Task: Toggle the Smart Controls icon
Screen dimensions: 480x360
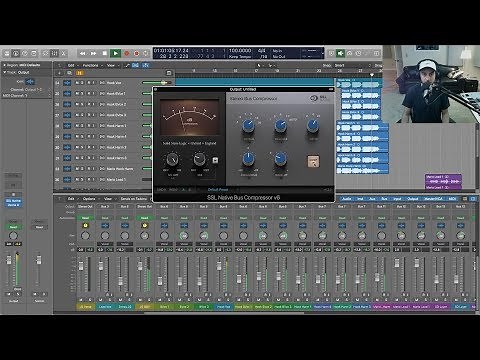Action: pyautogui.click(x=45, y=53)
